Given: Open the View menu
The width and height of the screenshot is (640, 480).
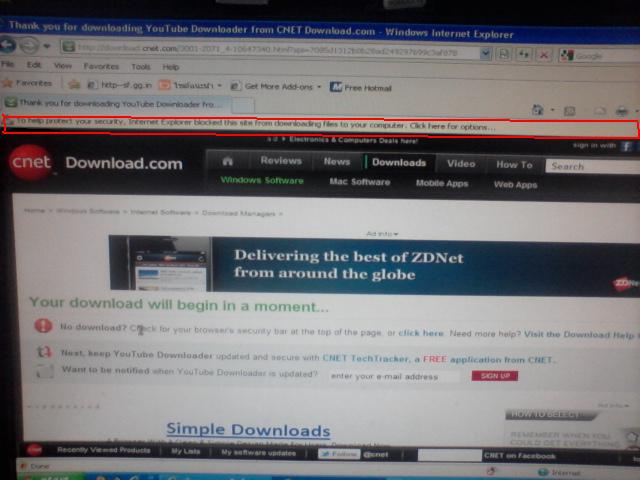Looking at the screenshot, I should tap(62, 66).
